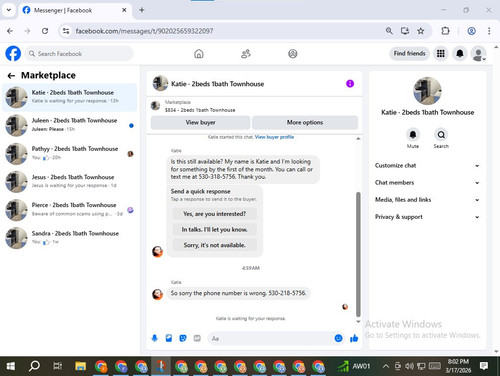The height and width of the screenshot is (376, 500).
Task: View site information icon in address bar
Action: coord(66,31)
